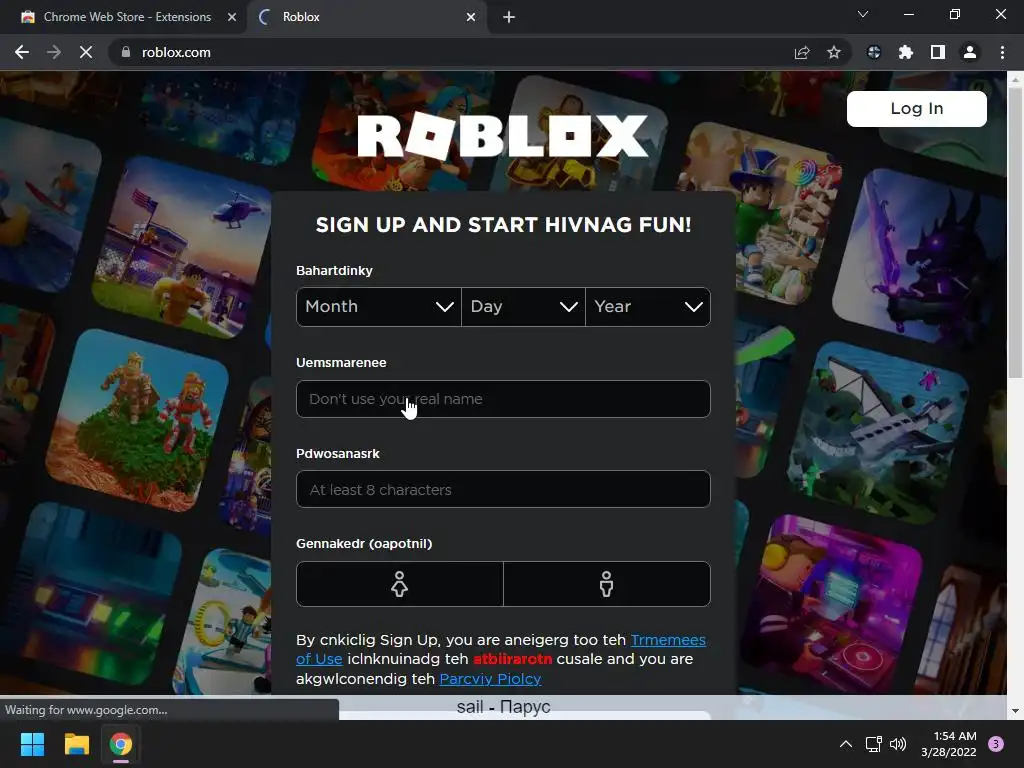Close the Roblox tab
The height and width of the screenshot is (768, 1024).
[471, 17]
